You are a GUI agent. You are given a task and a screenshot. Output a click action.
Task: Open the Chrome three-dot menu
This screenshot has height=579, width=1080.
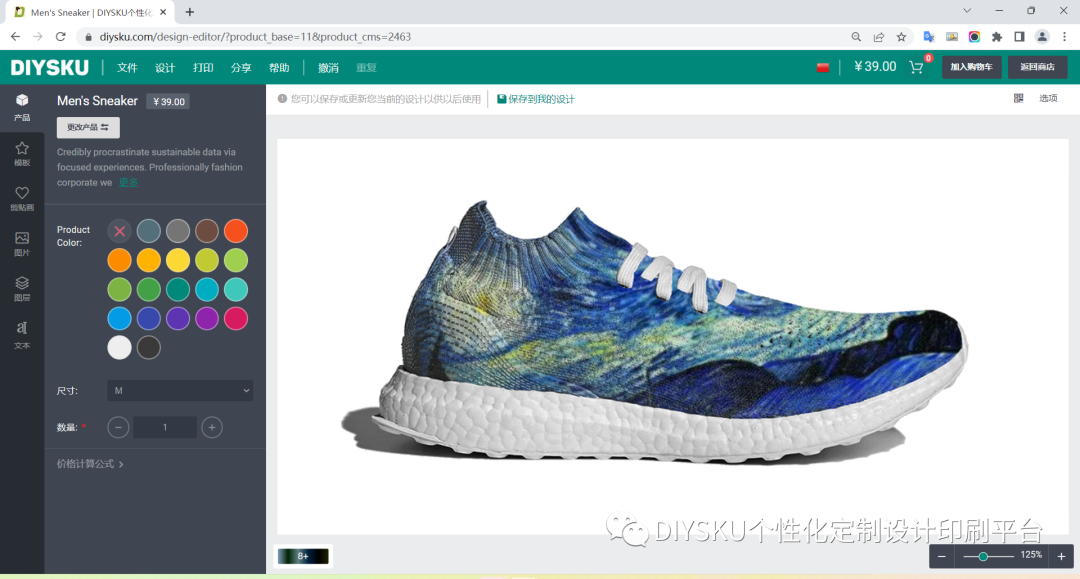(x=1065, y=37)
